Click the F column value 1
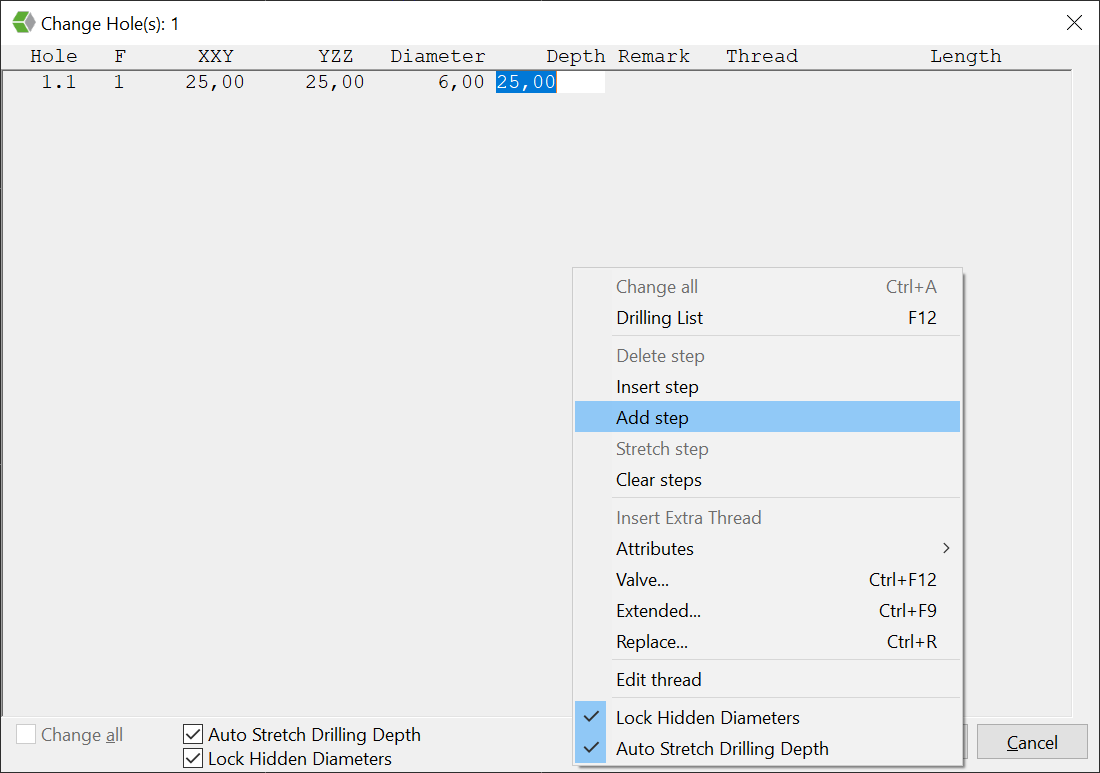The image size is (1100, 773). click(x=119, y=82)
